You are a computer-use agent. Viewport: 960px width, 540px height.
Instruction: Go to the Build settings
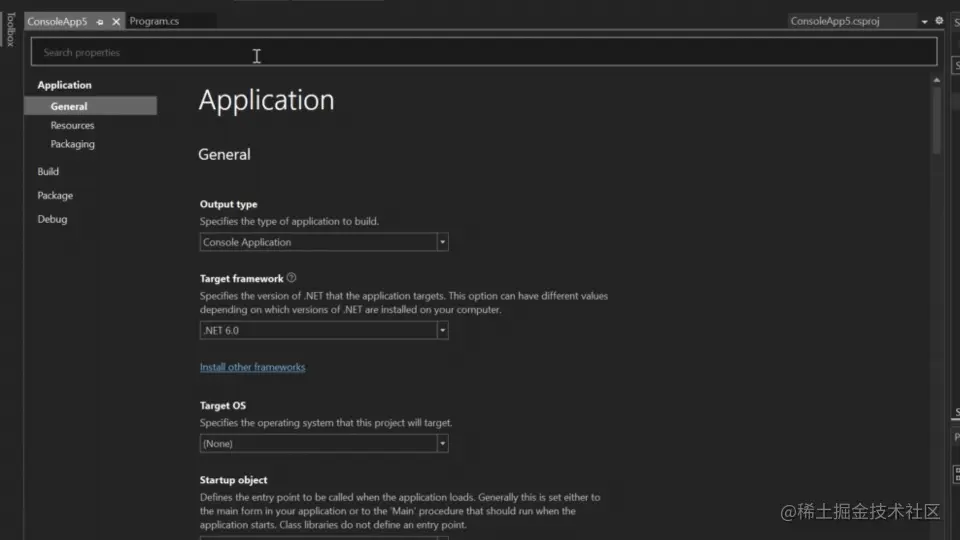48,171
